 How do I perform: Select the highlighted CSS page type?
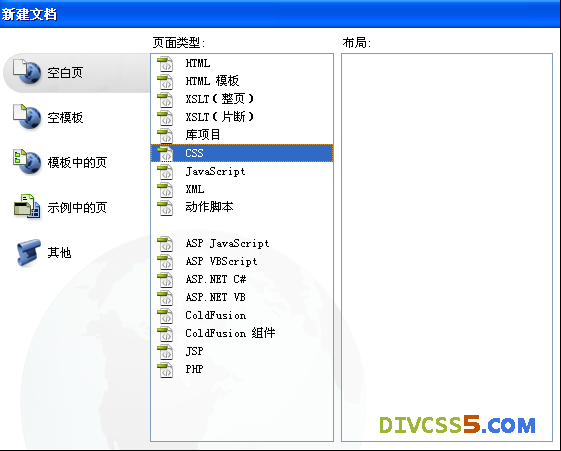[242, 153]
